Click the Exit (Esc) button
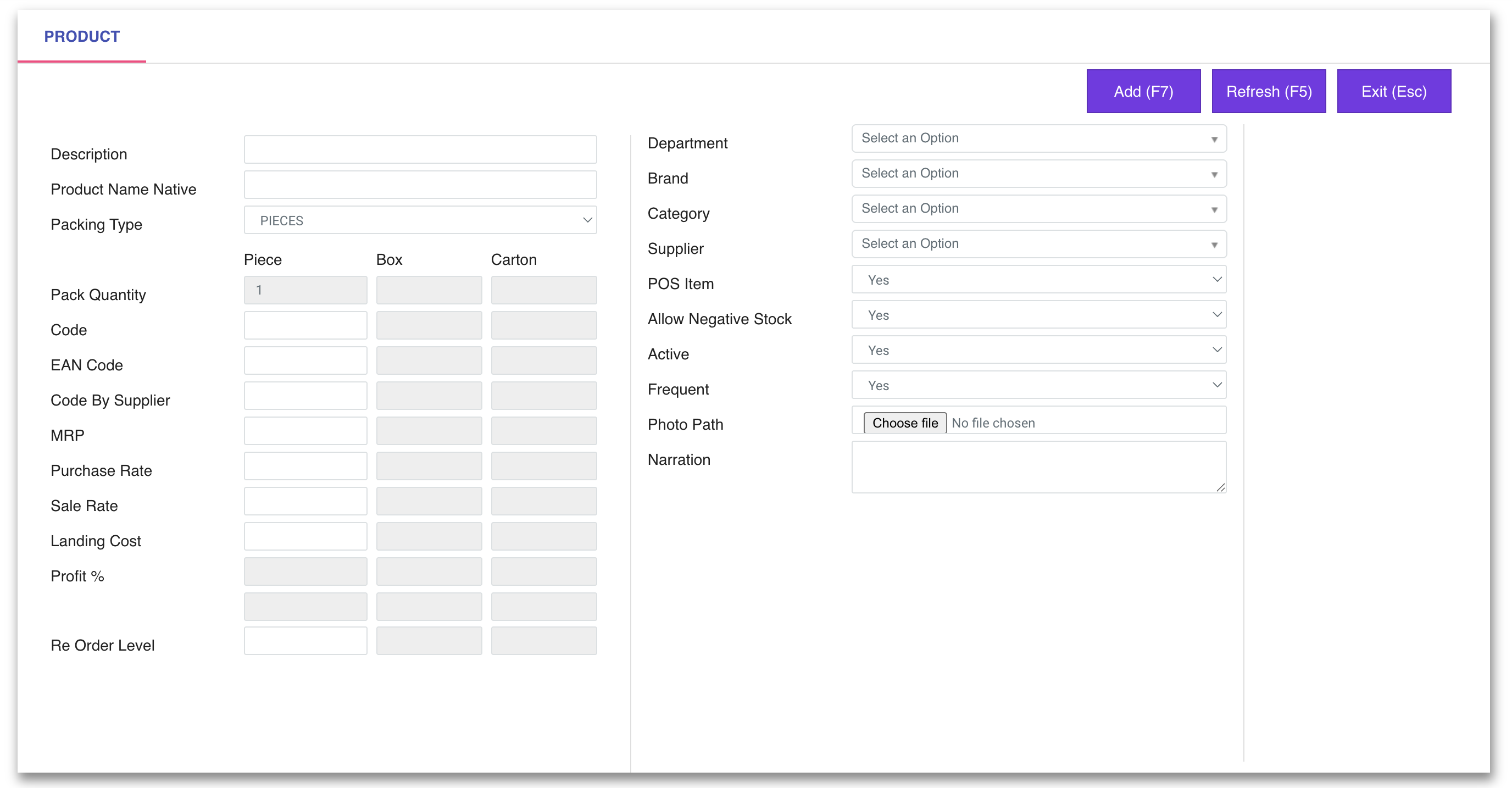The width and height of the screenshot is (1512, 788). point(1394,91)
